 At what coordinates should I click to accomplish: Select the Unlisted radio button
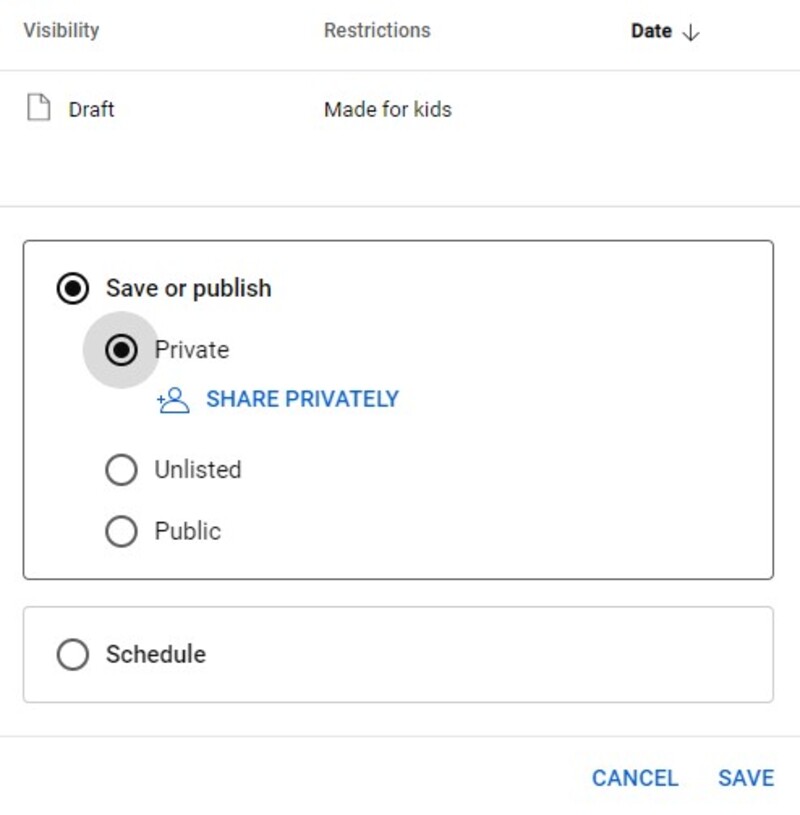coord(121,470)
